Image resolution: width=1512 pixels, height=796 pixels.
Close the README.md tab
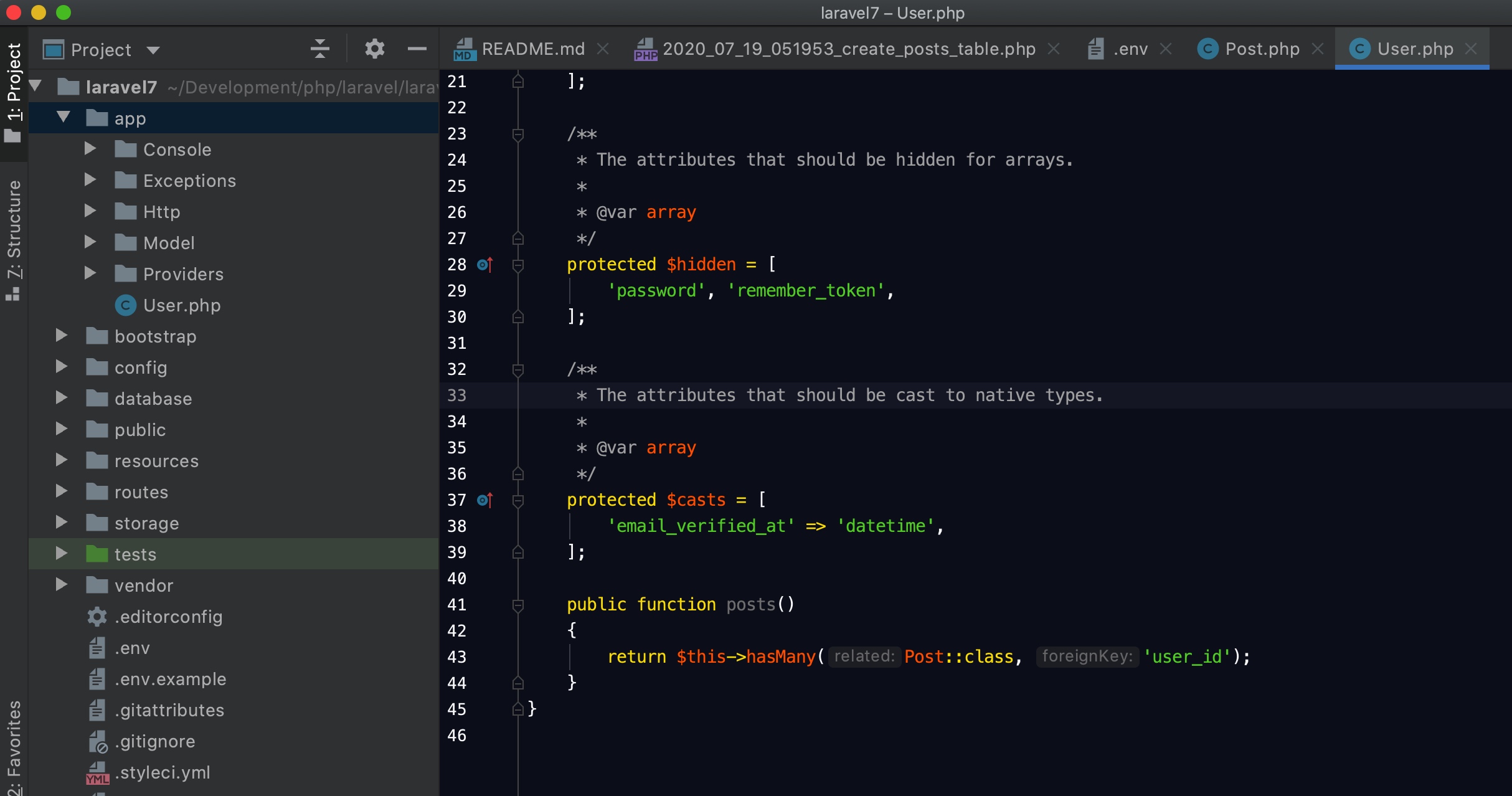[603, 49]
